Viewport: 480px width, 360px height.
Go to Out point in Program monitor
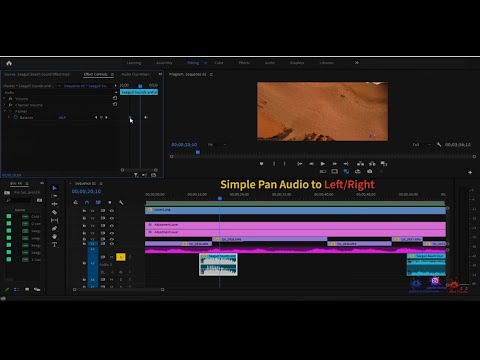[346, 164]
